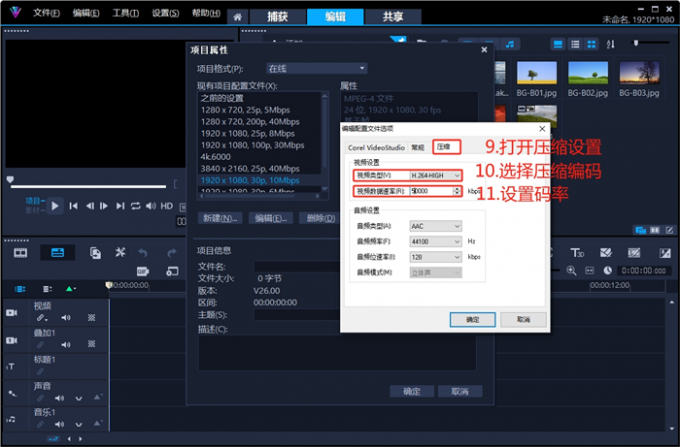Screen dimensions: 680x447
Task: Open the 压缩 tab in profile options
Action: click(446, 147)
